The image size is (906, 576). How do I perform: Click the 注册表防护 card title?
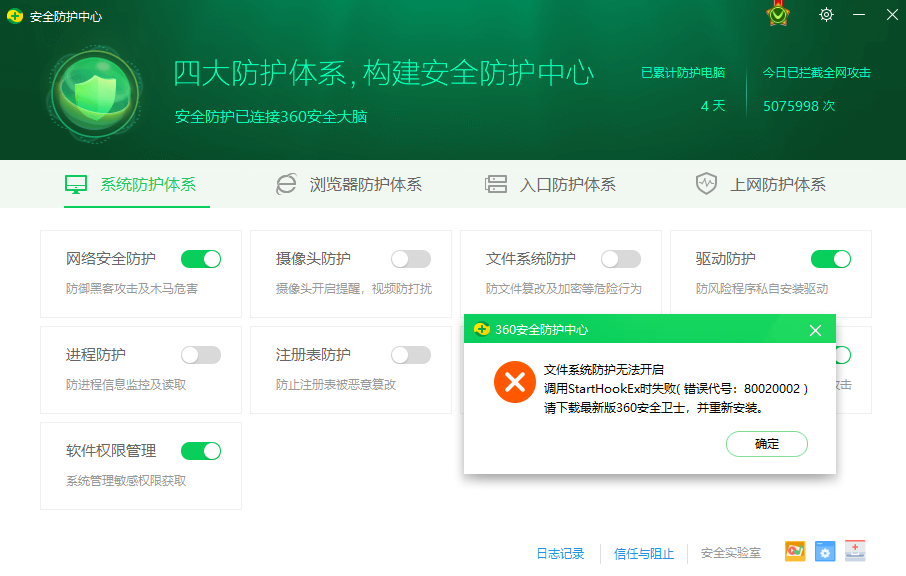click(x=313, y=355)
